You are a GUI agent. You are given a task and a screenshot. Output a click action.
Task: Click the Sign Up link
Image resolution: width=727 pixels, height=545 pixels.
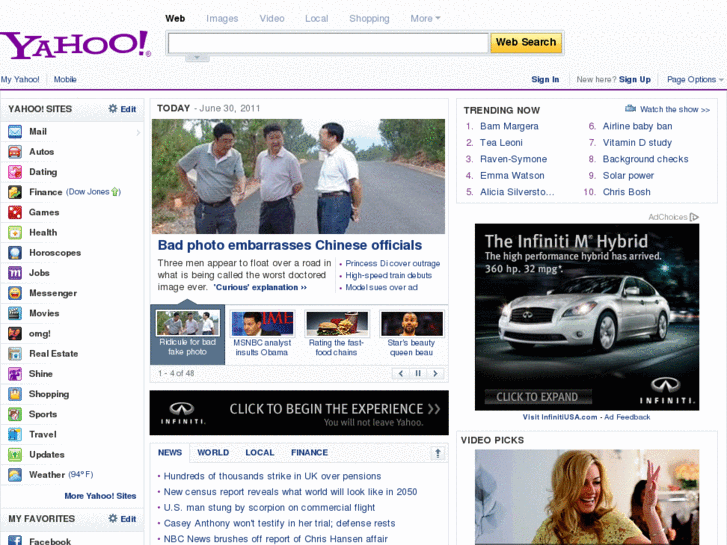(x=635, y=79)
